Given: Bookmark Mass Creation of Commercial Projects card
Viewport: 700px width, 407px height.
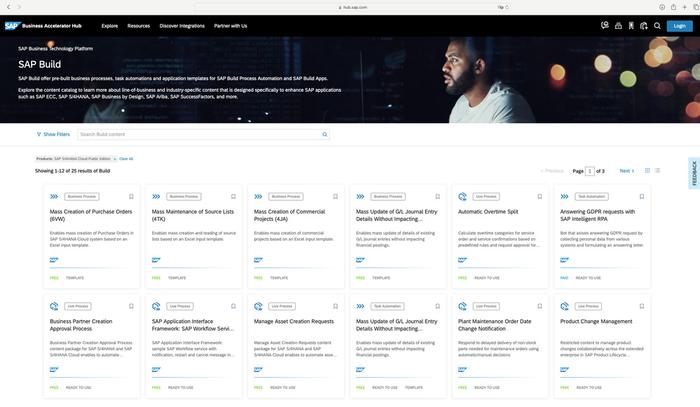Looking at the screenshot, I should 335,196.
